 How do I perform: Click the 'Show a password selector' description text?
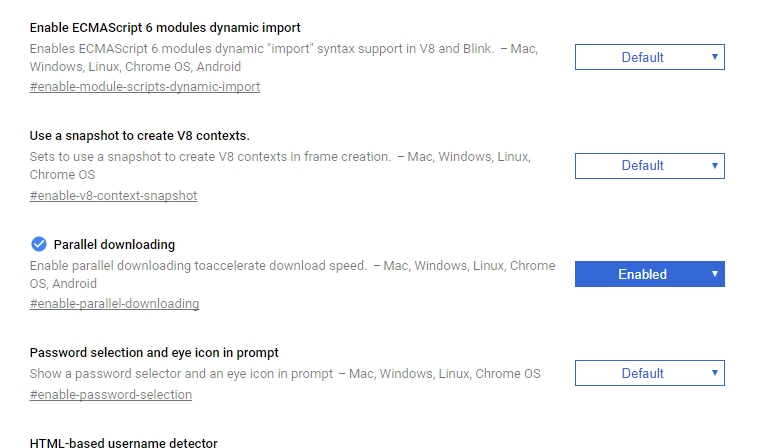click(x=180, y=374)
